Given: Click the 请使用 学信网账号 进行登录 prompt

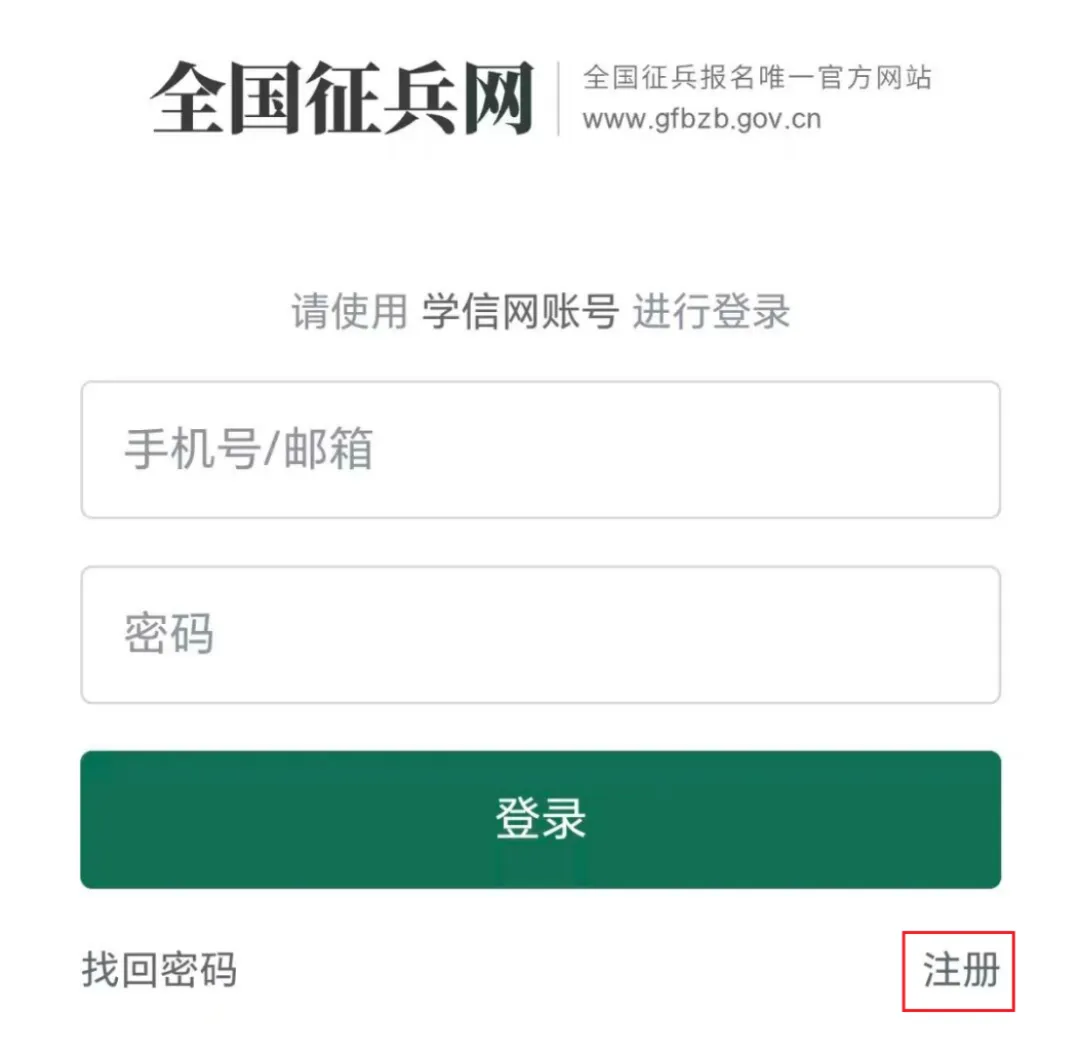Looking at the screenshot, I should tap(541, 311).
